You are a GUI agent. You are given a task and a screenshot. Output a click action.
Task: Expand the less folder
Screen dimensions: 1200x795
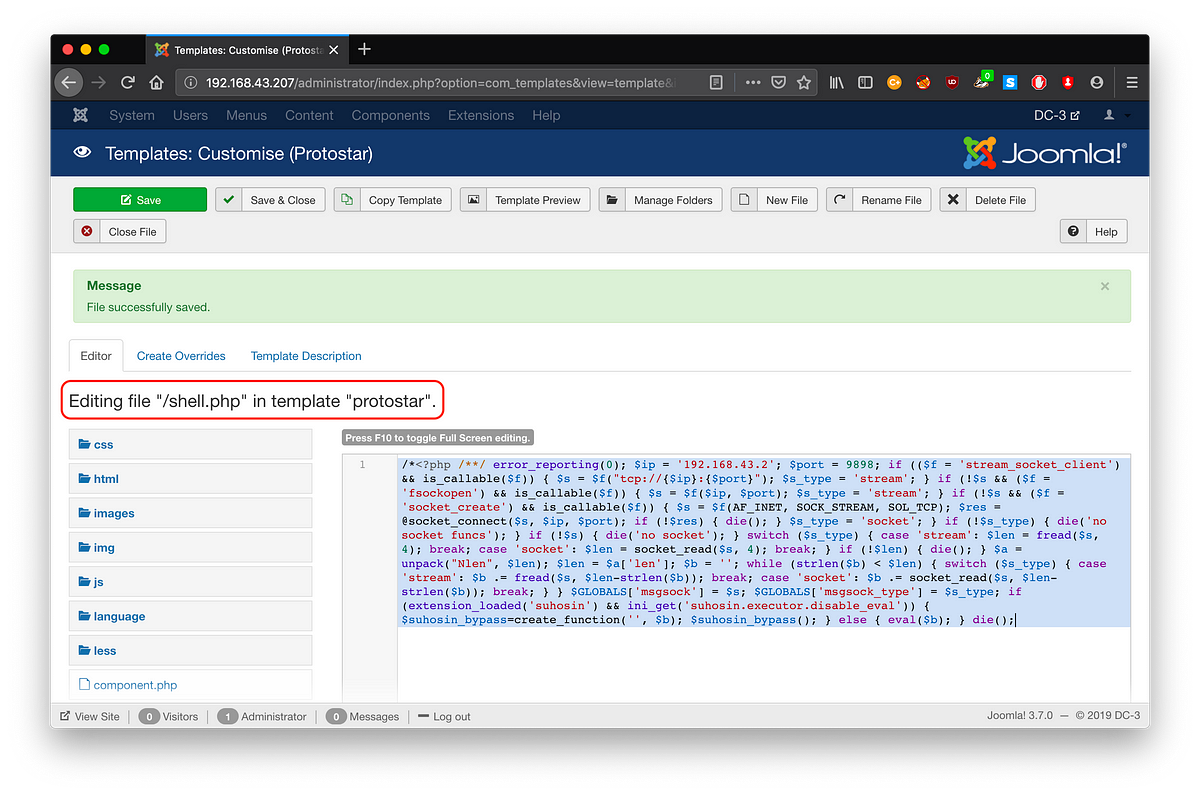click(190, 651)
